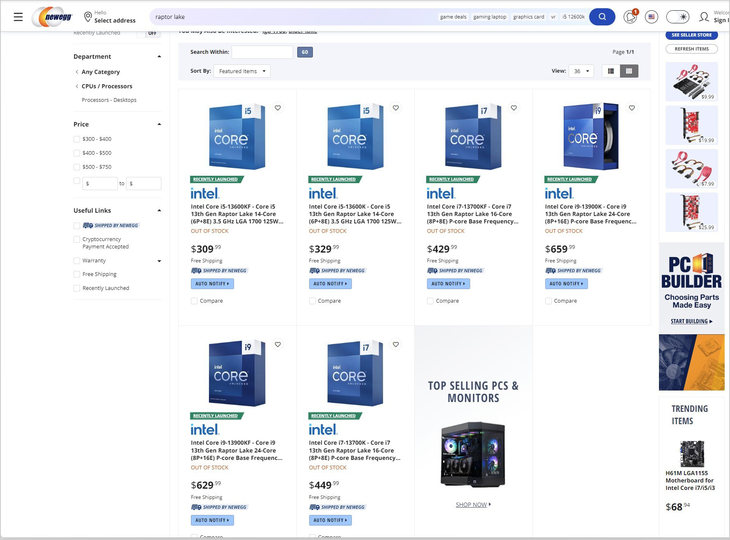Switch to list view layout icon

point(609,71)
